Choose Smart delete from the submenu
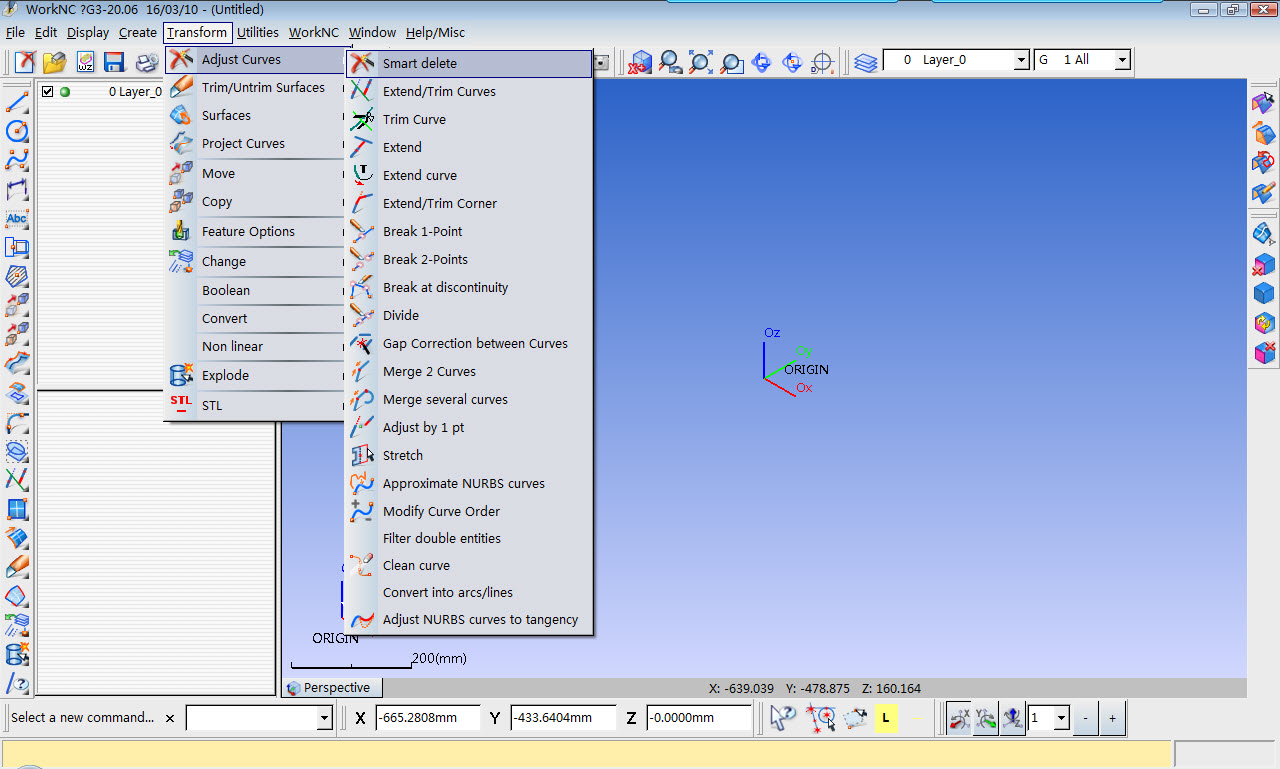 [x=469, y=63]
